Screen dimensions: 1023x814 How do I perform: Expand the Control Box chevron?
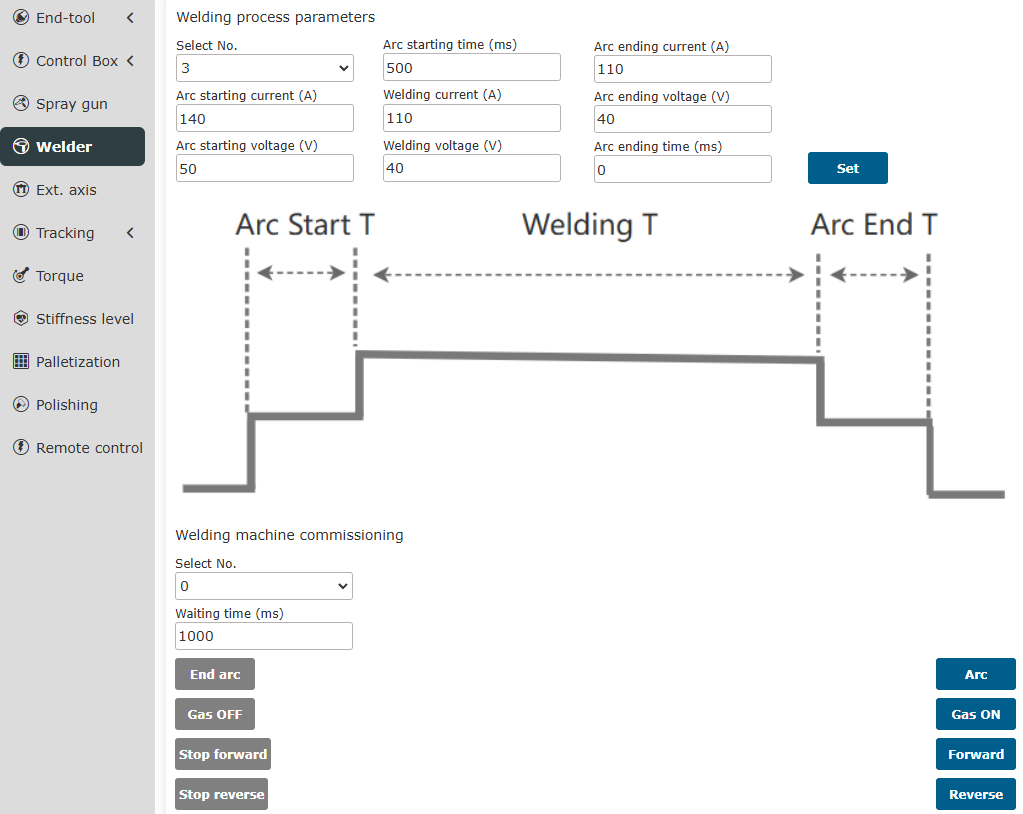coord(130,61)
